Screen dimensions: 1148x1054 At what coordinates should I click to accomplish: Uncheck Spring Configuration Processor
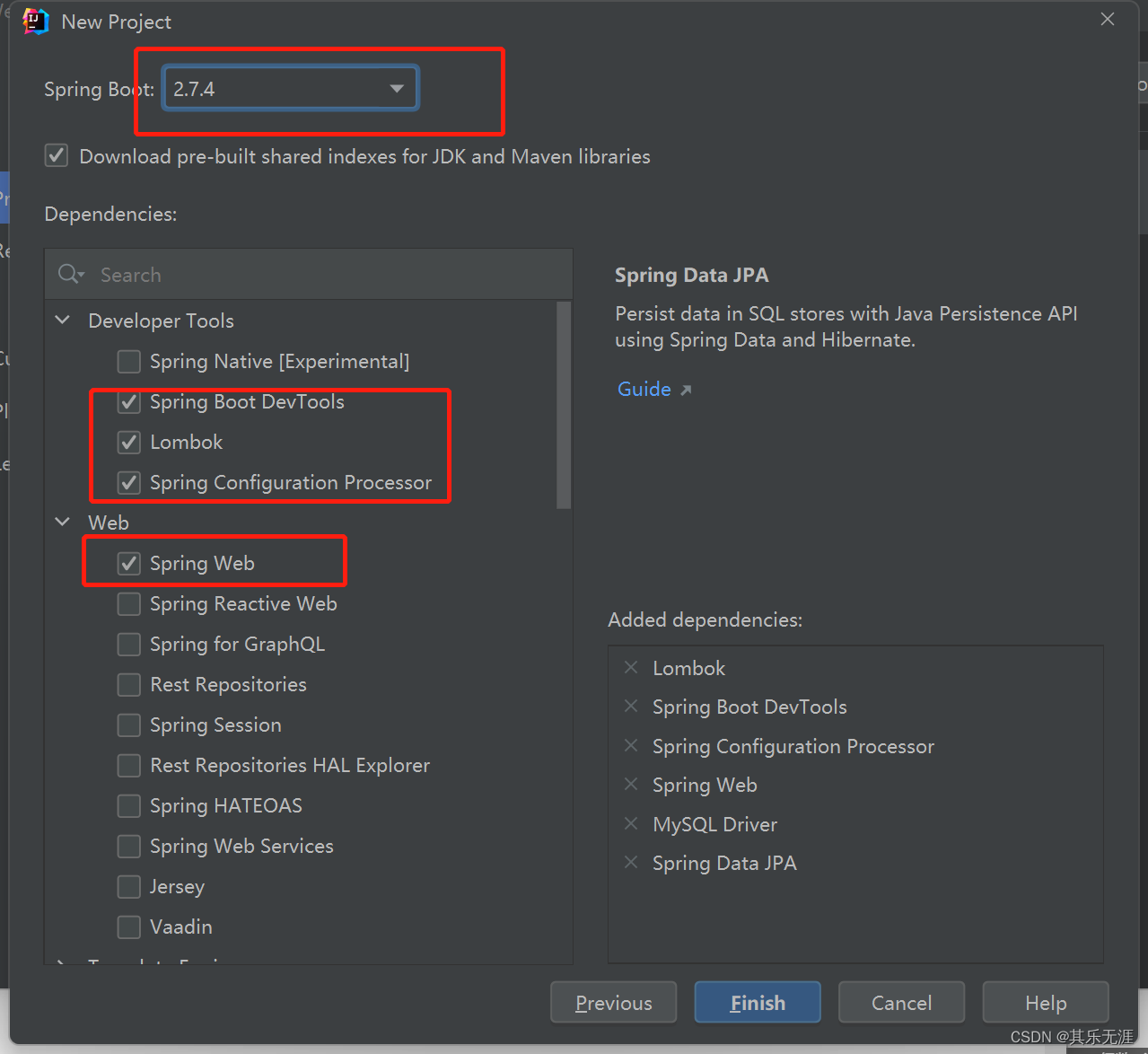[x=129, y=482]
